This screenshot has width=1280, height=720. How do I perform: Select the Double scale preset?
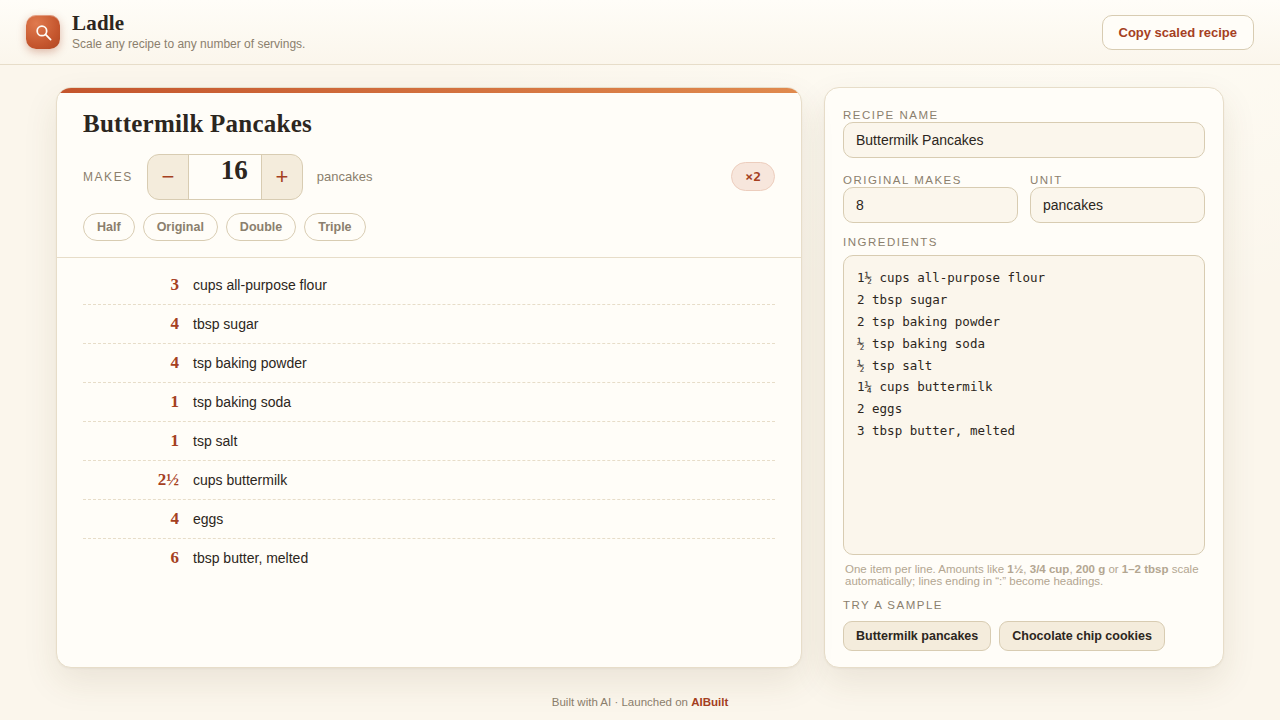coord(261,227)
